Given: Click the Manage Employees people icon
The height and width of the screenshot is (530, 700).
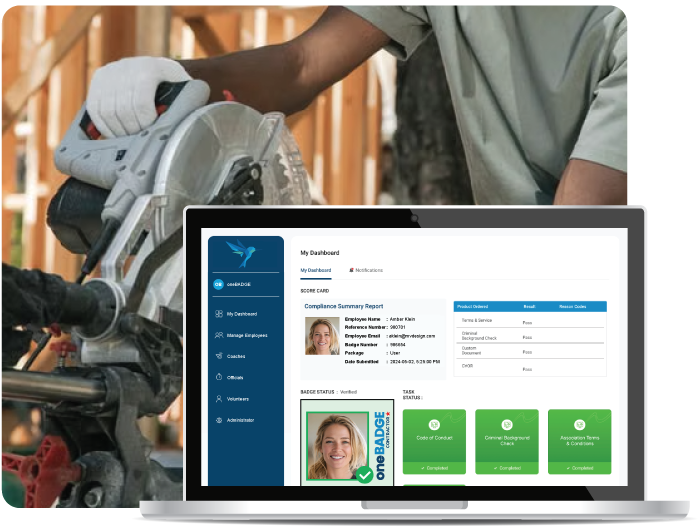Looking at the screenshot, I should click(219, 335).
